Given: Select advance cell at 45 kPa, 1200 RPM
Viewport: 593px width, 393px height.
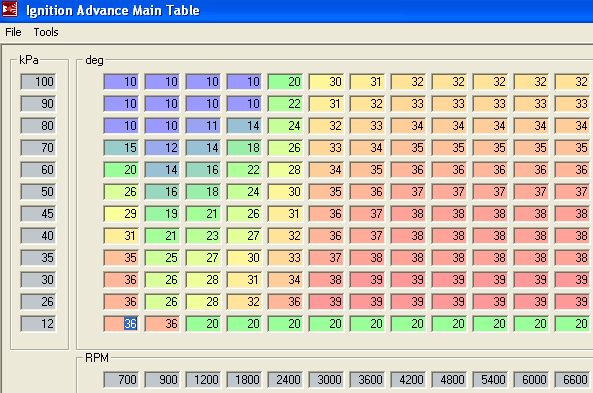Looking at the screenshot, I should pyautogui.click(x=203, y=214).
